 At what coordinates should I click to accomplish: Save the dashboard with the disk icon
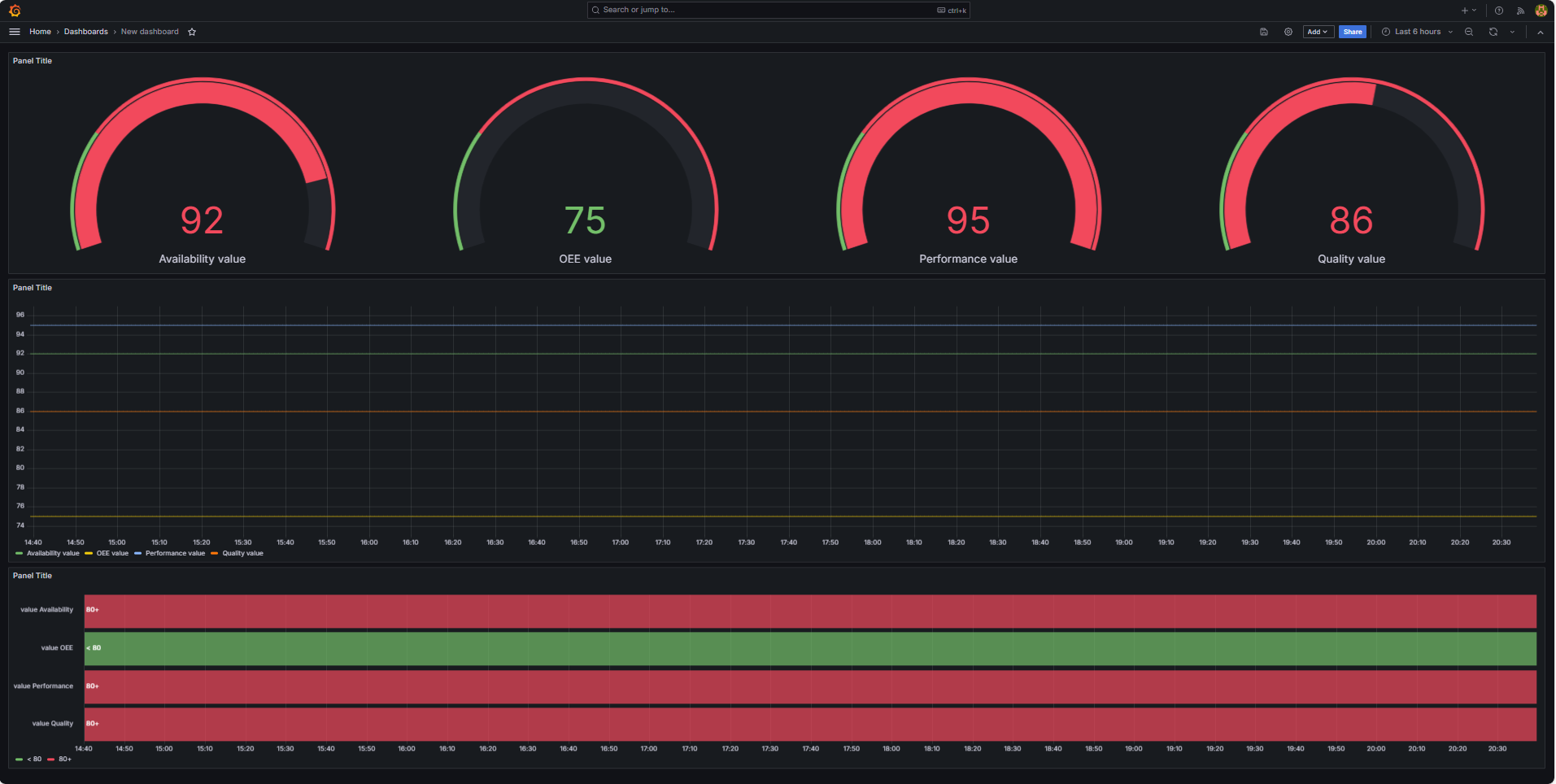click(1264, 32)
